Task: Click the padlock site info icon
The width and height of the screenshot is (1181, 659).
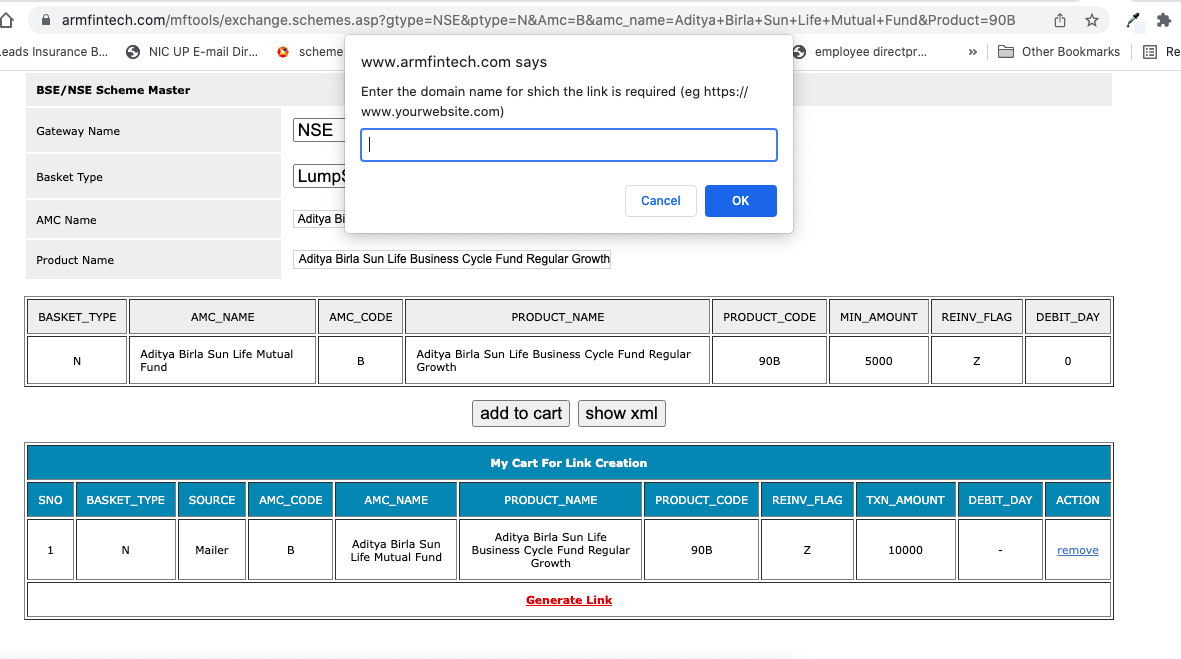Action: [46, 20]
